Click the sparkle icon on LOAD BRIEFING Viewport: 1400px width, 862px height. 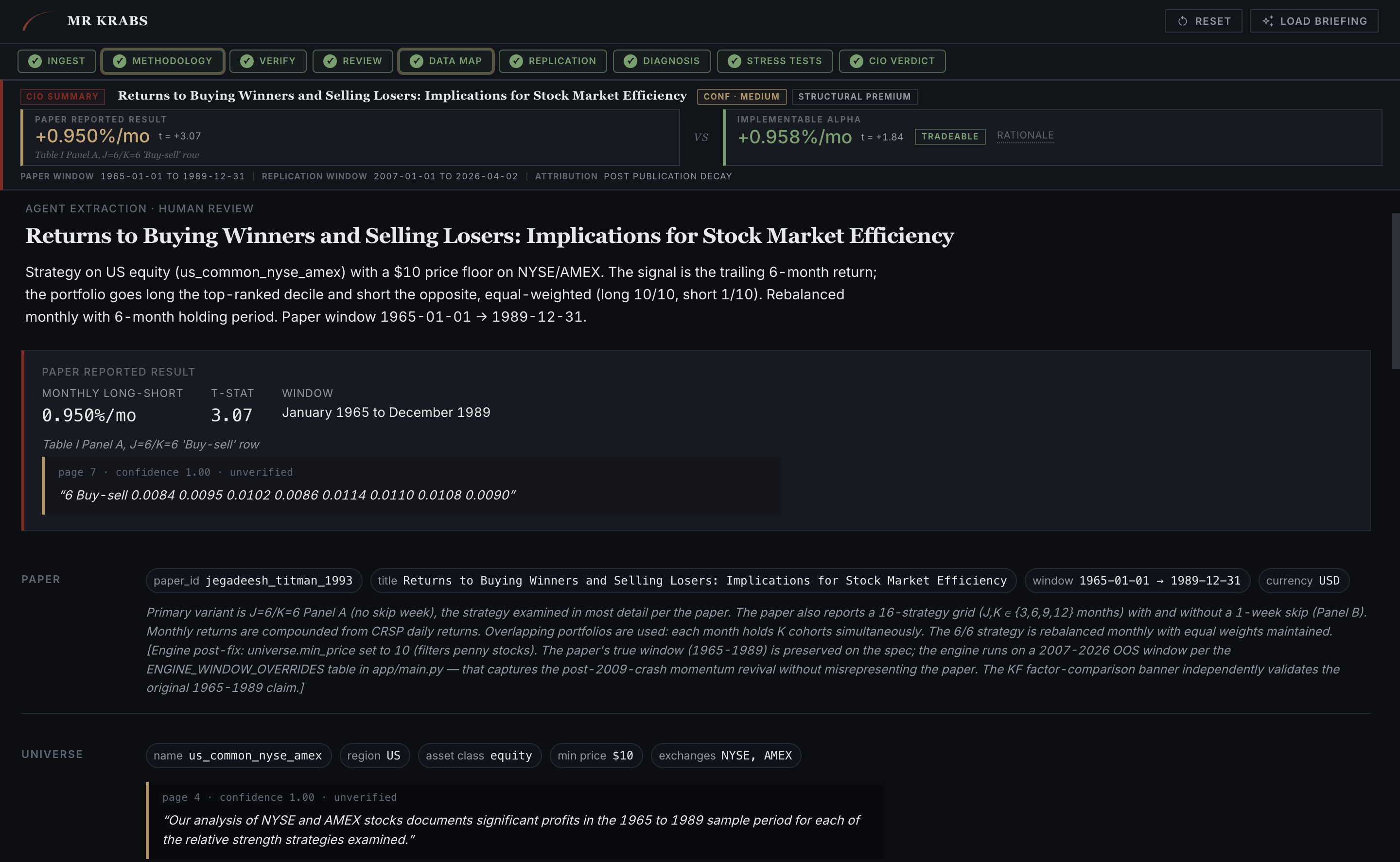[1269, 20]
